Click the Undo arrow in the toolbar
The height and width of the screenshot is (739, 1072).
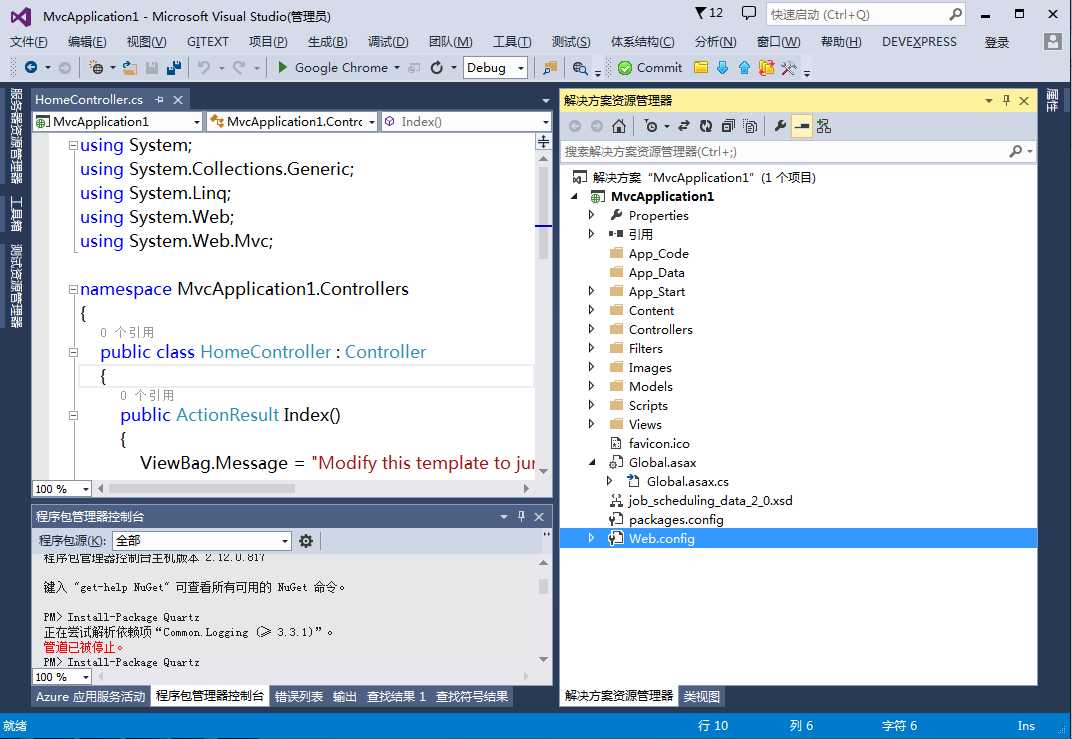coord(204,68)
